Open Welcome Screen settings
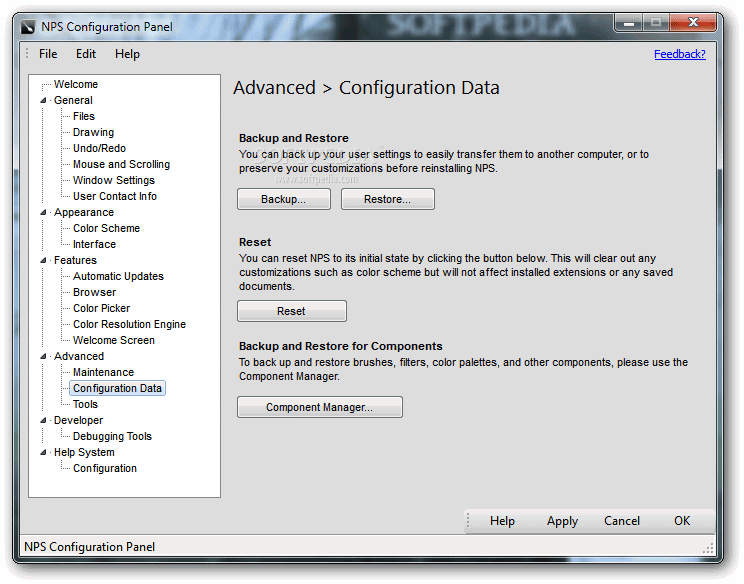 pos(114,340)
